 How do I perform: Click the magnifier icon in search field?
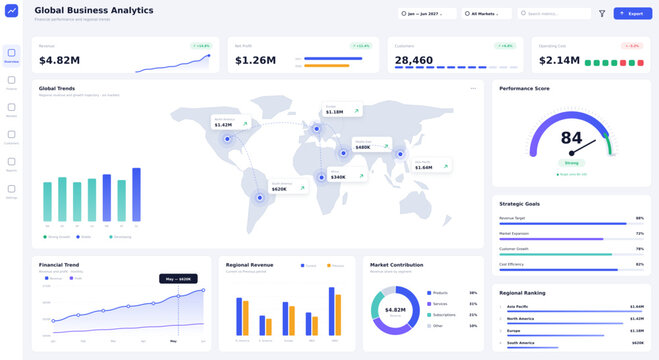(x=523, y=13)
